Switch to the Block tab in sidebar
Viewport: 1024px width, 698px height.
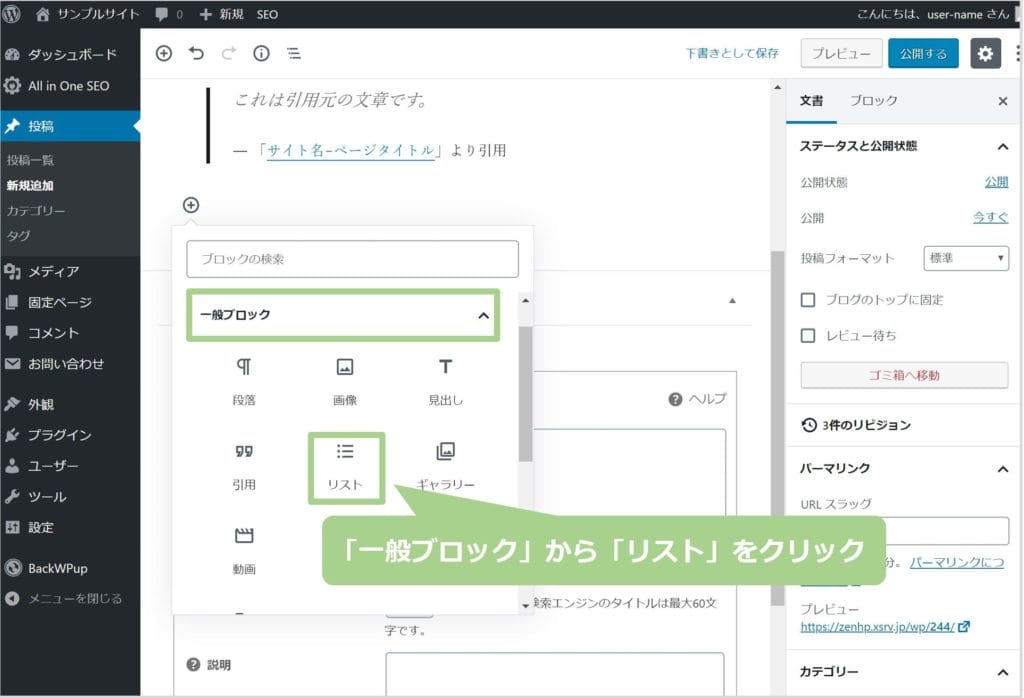873,101
